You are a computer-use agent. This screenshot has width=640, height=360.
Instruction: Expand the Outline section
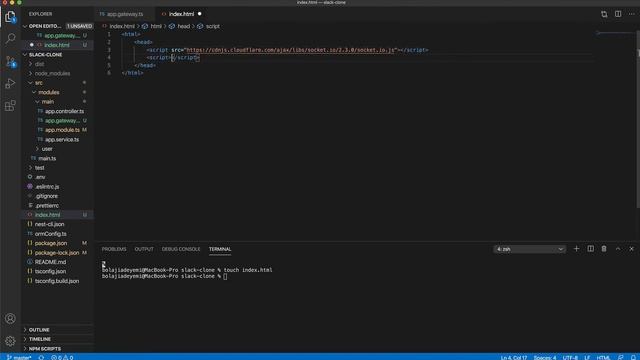point(57,330)
